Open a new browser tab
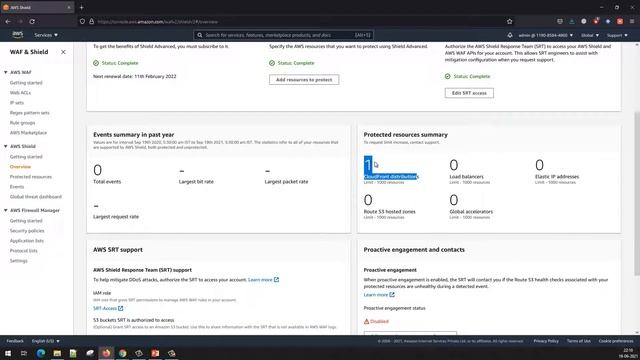 (81, 7)
